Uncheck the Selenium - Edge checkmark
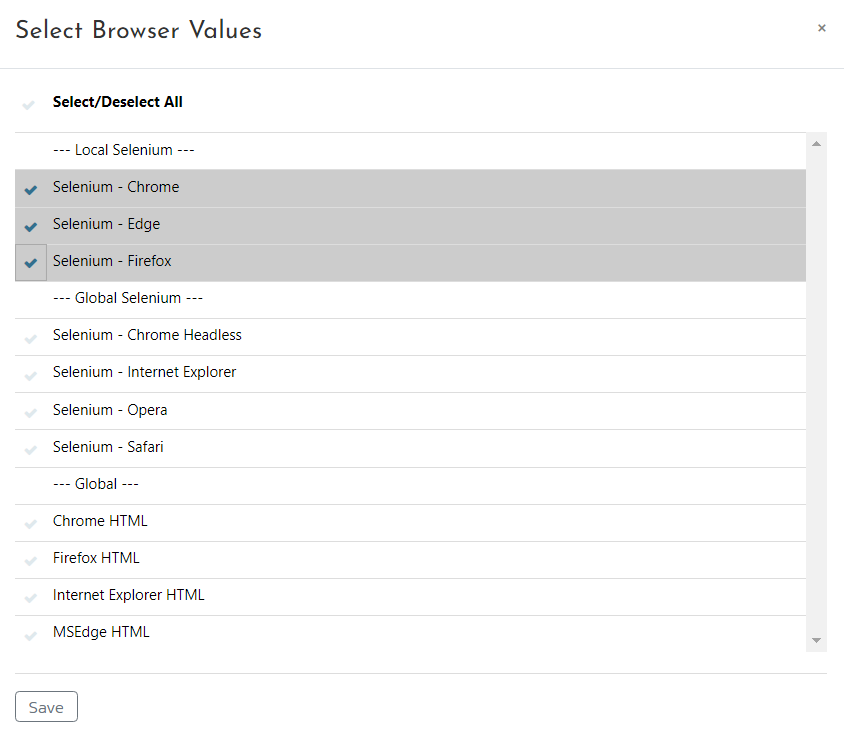844x734 pixels. click(x=31, y=226)
